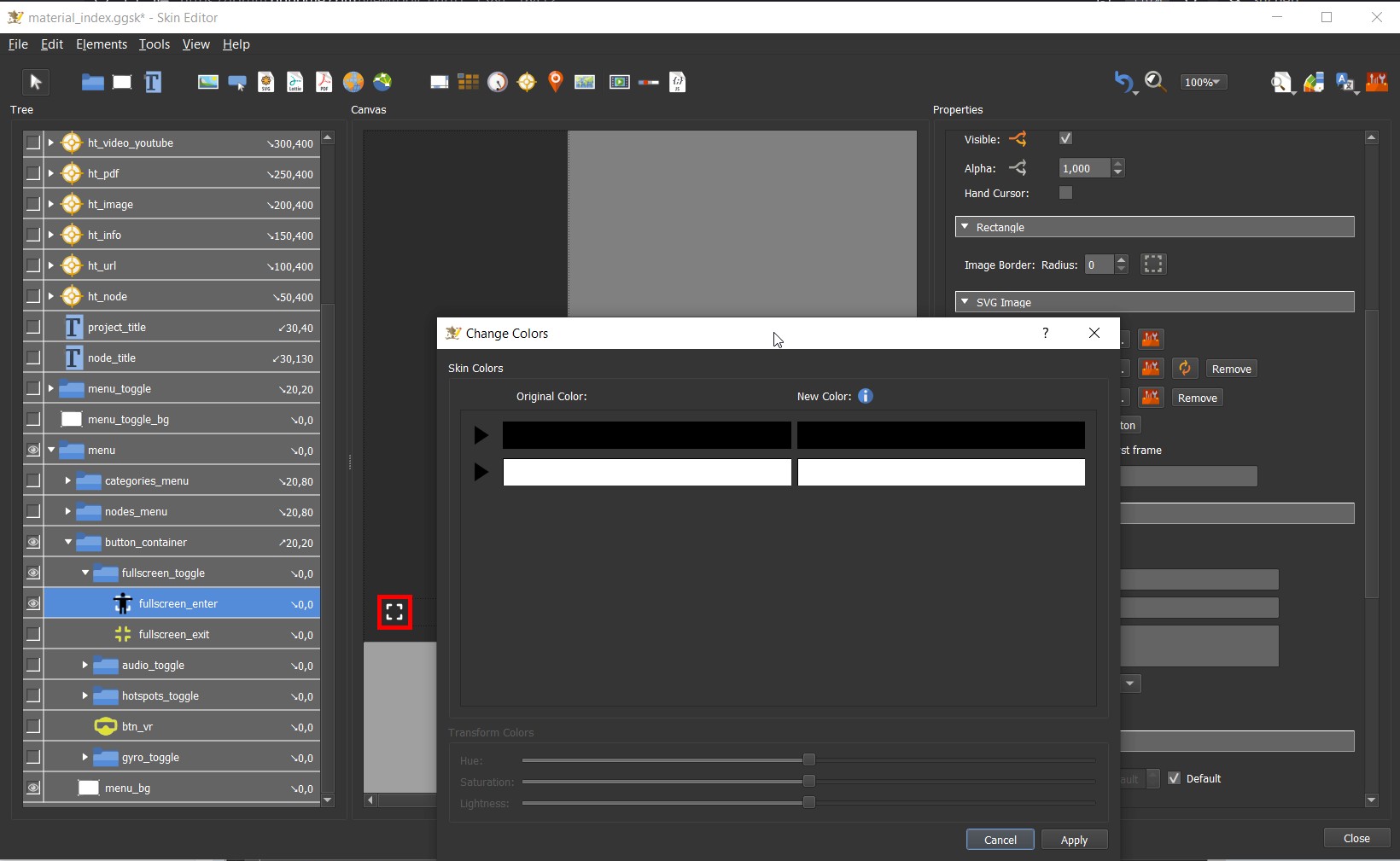Tick checkbox for menu_toggle_bg row

(x=32, y=419)
